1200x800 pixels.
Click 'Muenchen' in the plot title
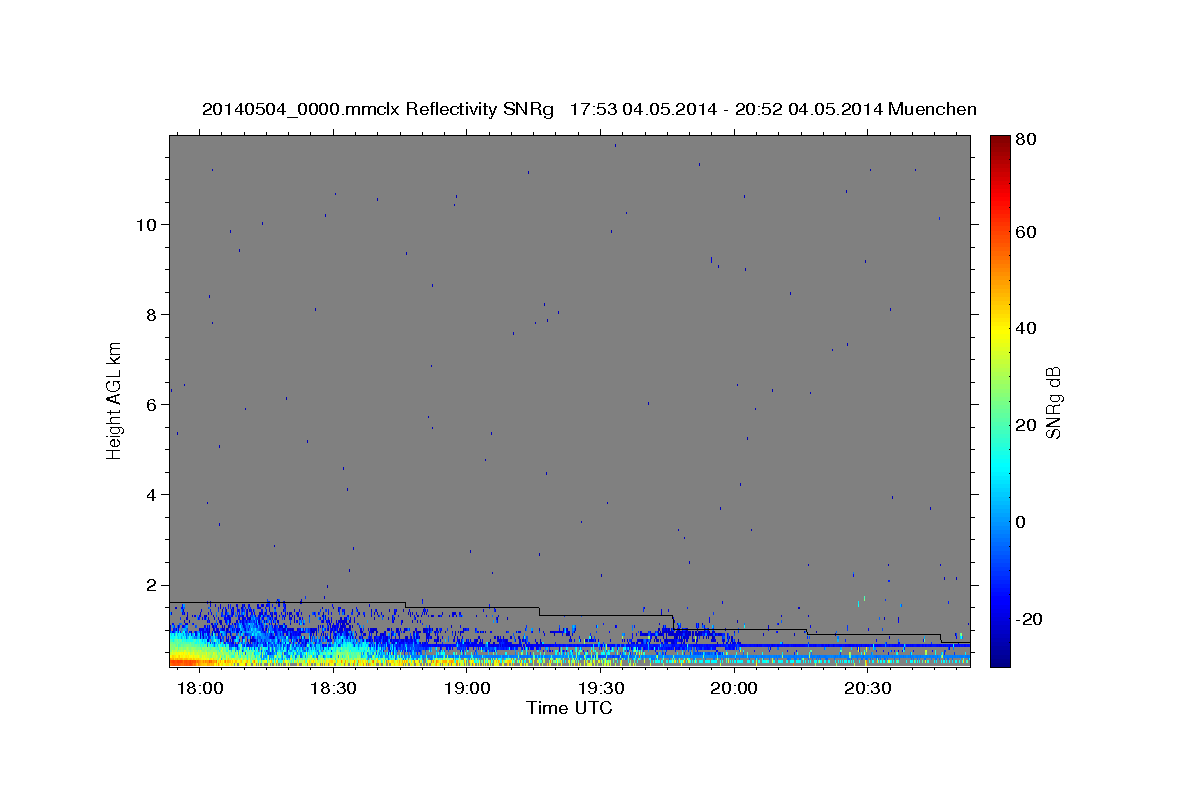point(932,109)
